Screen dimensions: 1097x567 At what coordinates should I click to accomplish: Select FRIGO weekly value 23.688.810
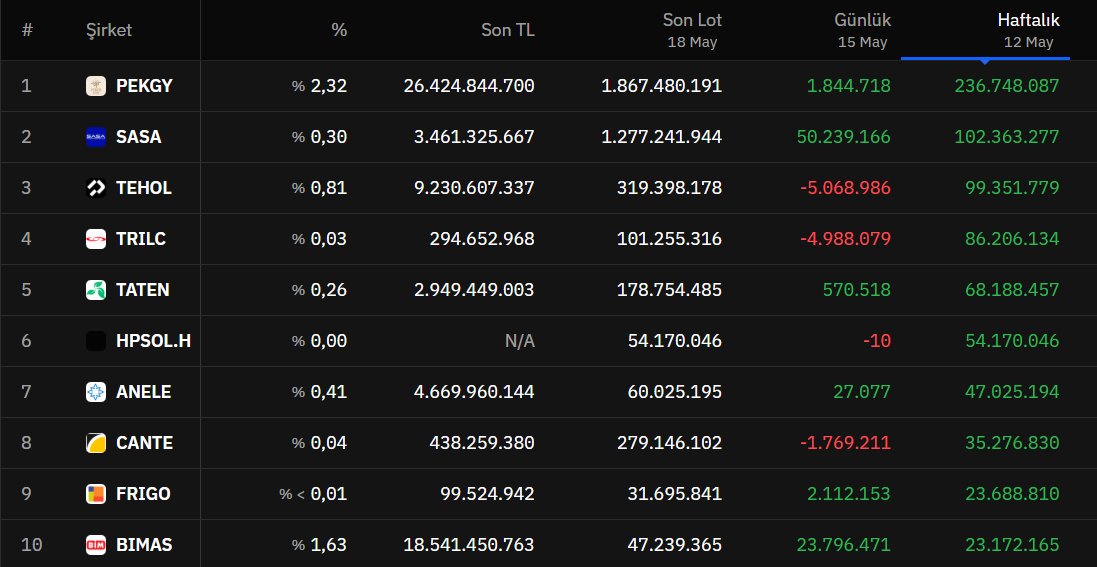coord(1012,494)
